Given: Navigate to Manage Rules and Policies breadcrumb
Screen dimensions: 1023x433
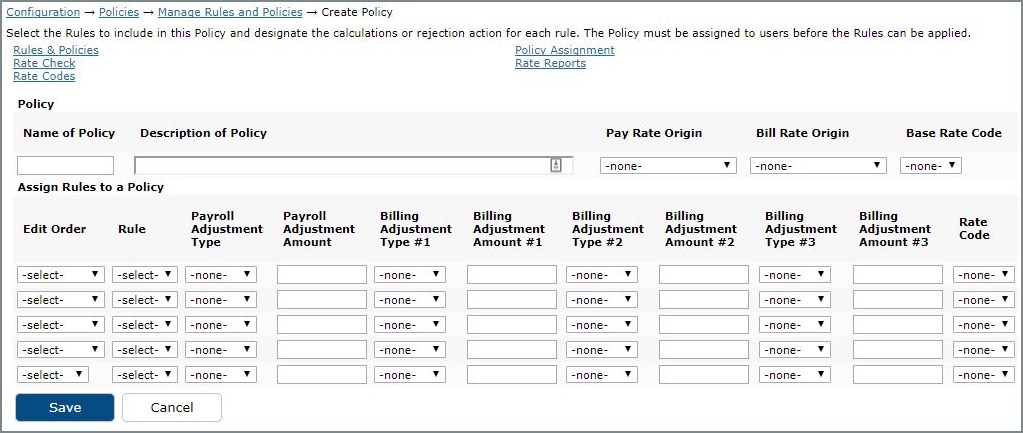Looking at the screenshot, I should click(x=230, y=12).
